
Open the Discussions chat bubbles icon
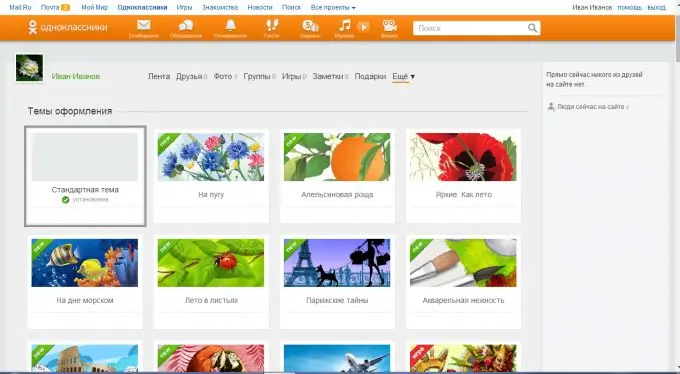pyautogui.click(x=186, y=26)
